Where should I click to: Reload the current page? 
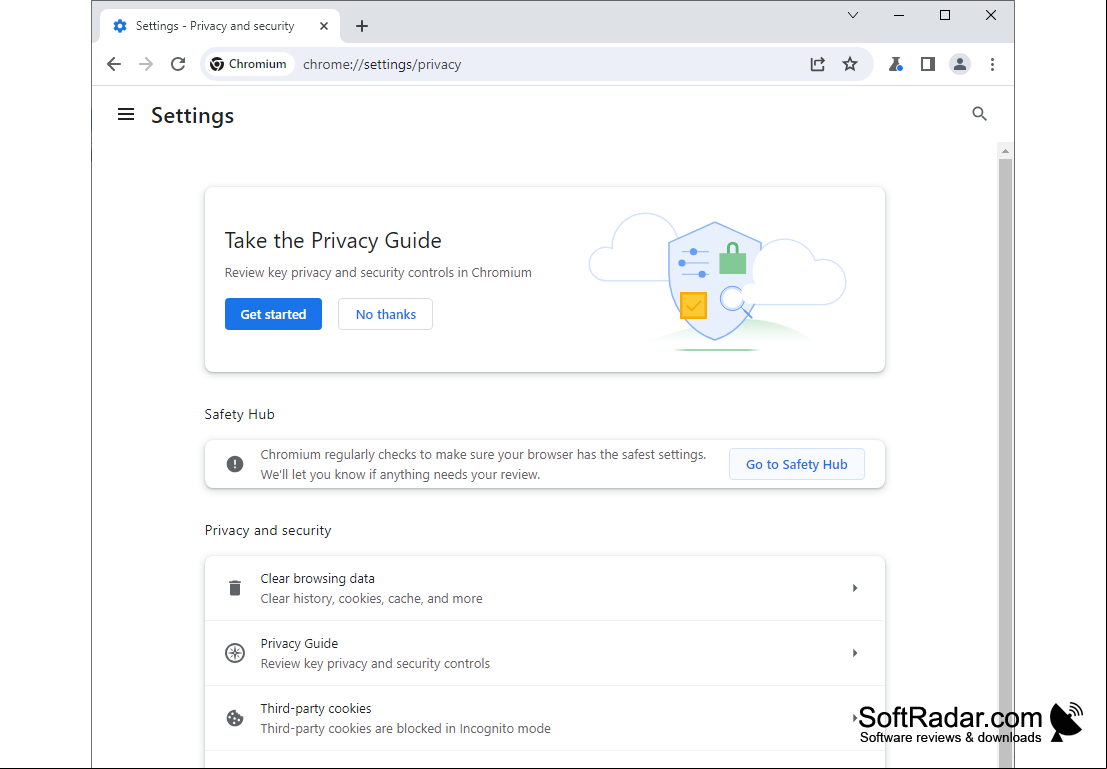(x=178, y=64)
